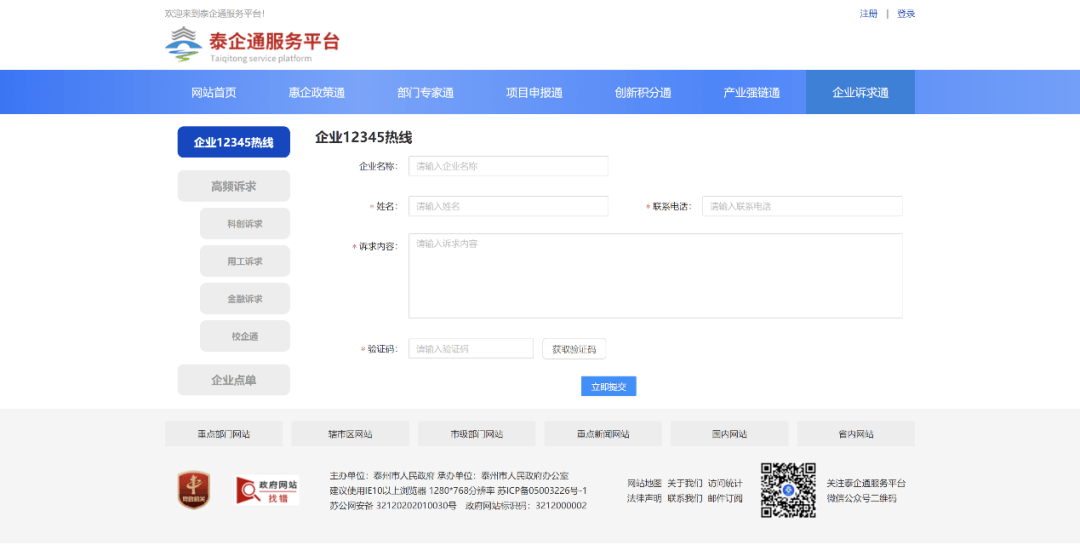Open the 关于我们 footer link
This screenshot has height=545, width=1080.
[685, 483]
